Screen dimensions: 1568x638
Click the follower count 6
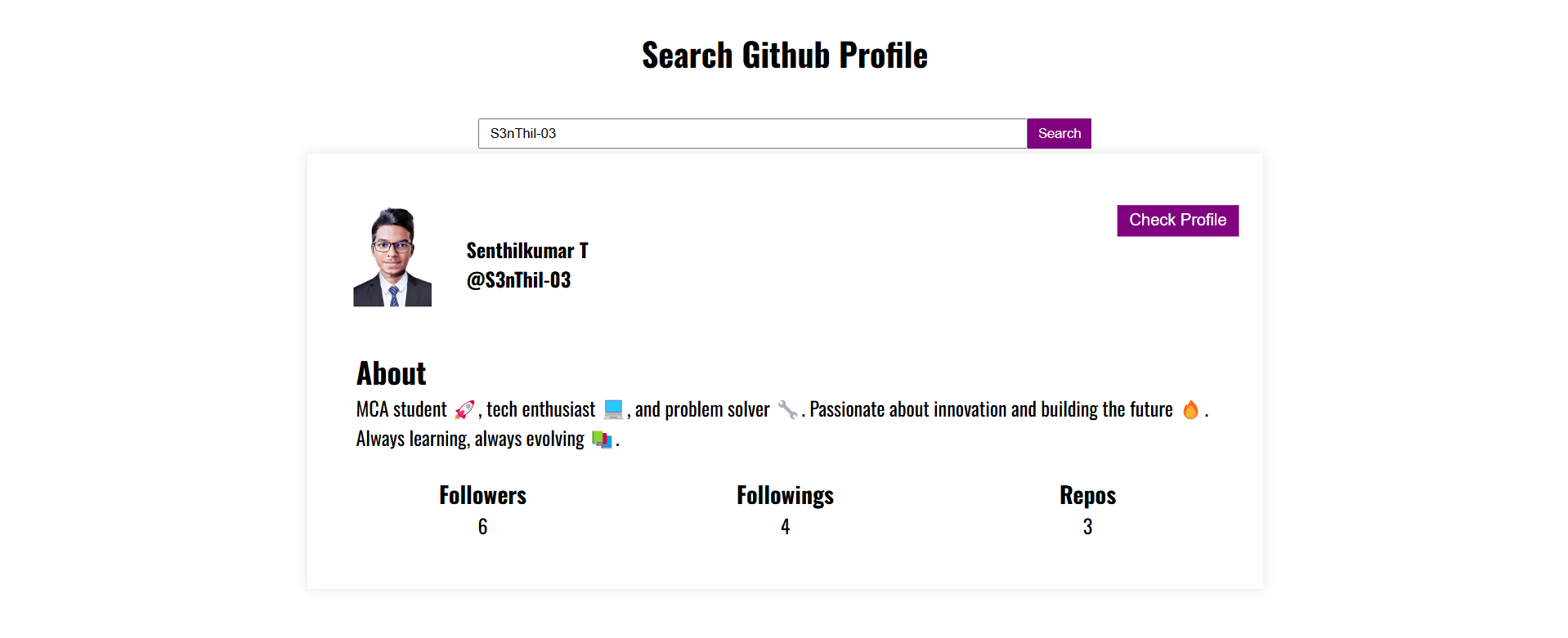coord(482,527)
